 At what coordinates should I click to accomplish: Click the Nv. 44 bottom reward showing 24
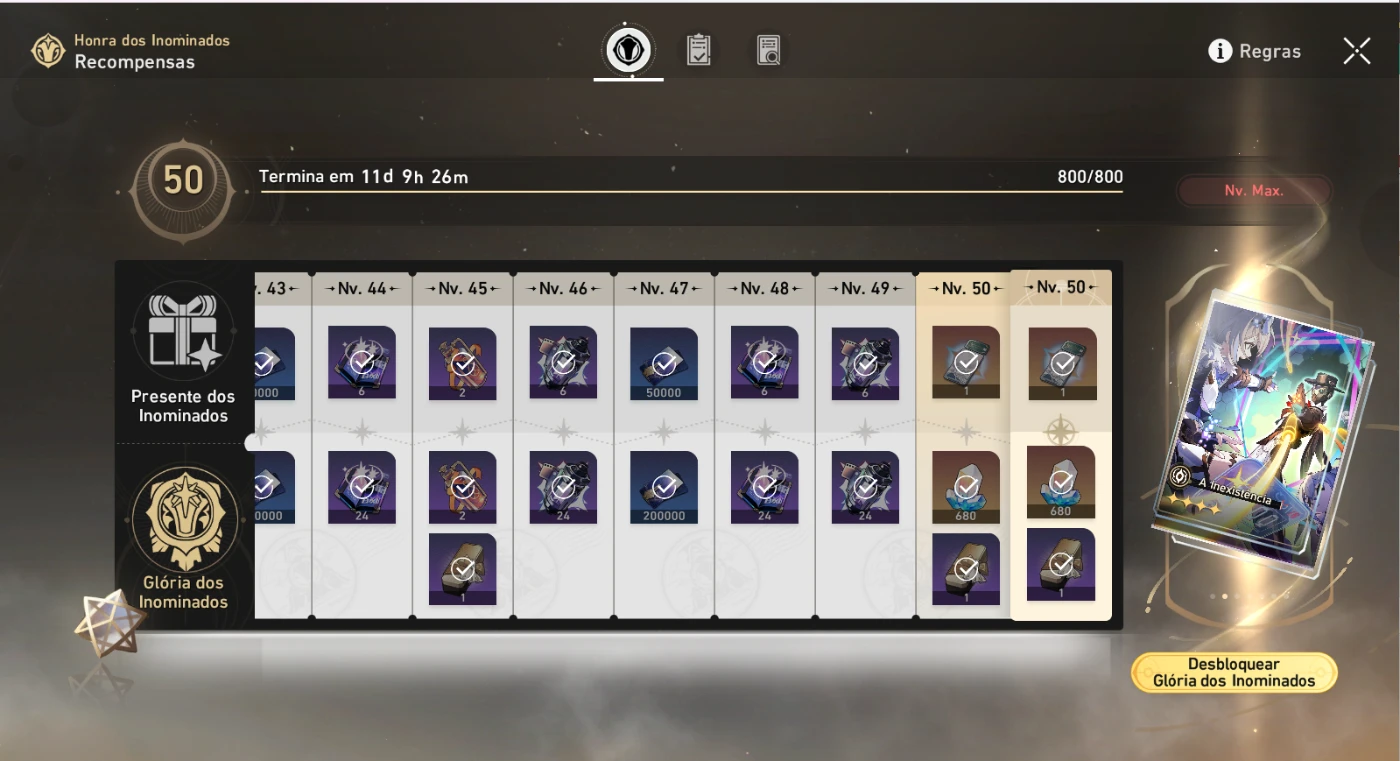[x=362, y=487]
